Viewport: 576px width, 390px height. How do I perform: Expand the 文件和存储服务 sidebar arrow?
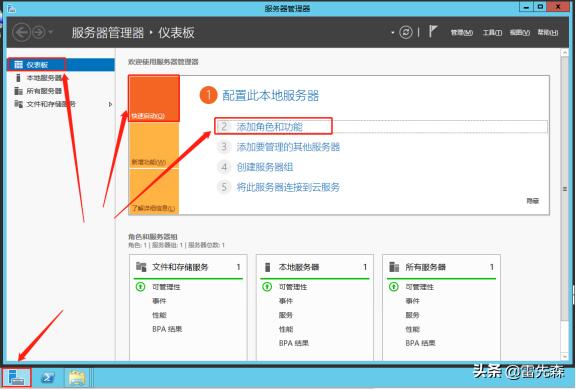point(110,104)
